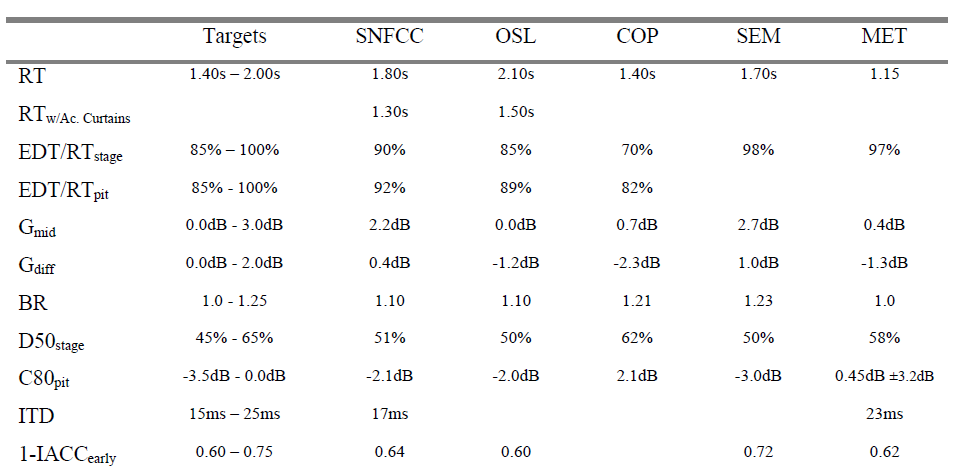The height and width of the screenshot is (469, 959).
Task: Click the ITD row label
Action: pyautogui.click(x=36, y=412)
